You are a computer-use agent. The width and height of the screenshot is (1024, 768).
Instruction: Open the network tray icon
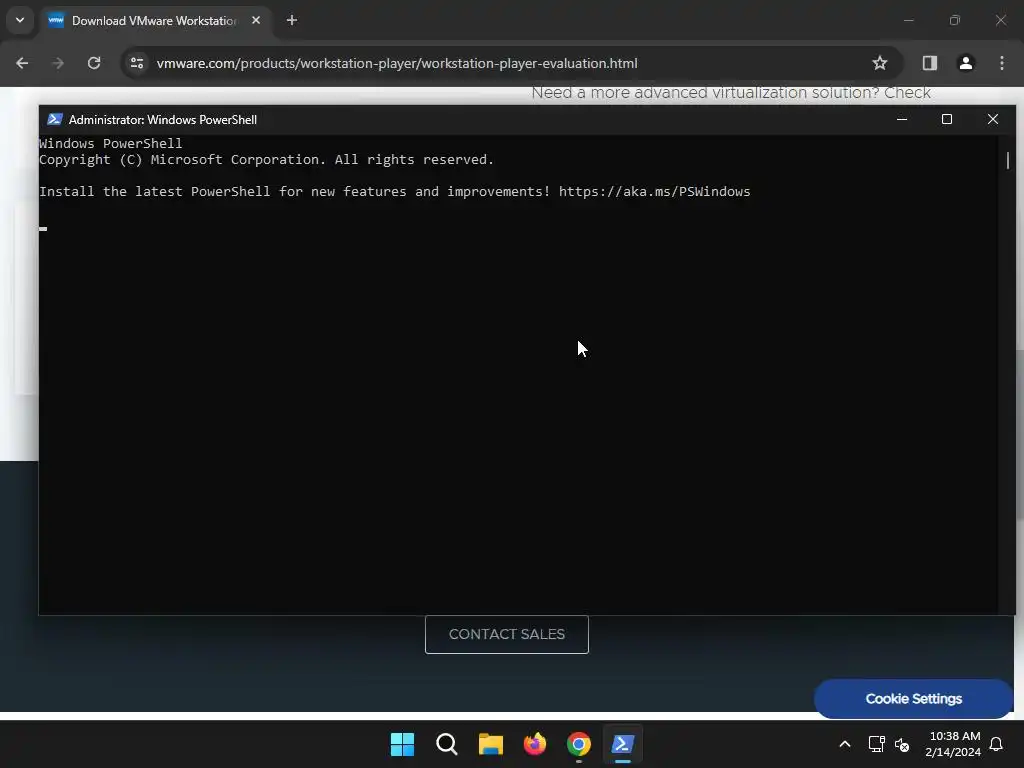coord(876,744)
